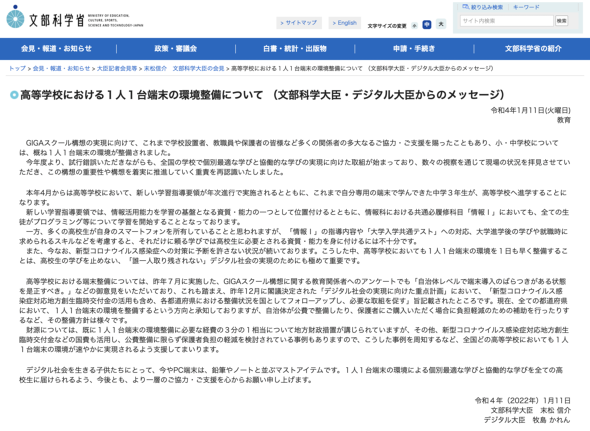Select large font size (大) button
Viewport: 590px width, 431px height.
coord(441,24)
